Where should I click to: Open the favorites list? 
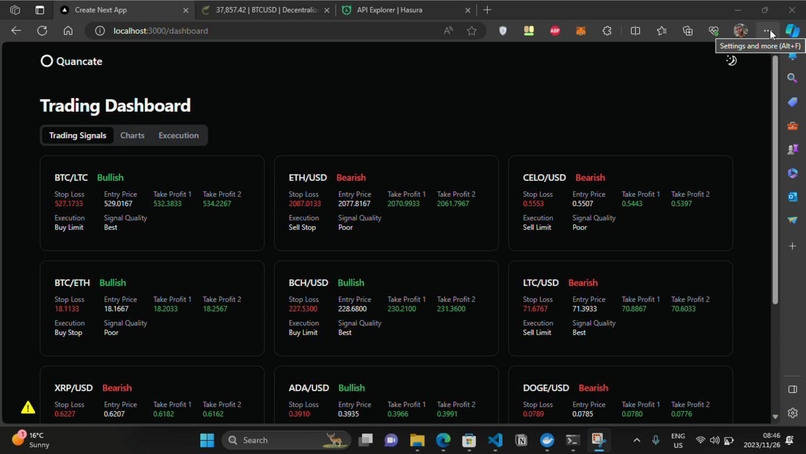click(662, 31)
